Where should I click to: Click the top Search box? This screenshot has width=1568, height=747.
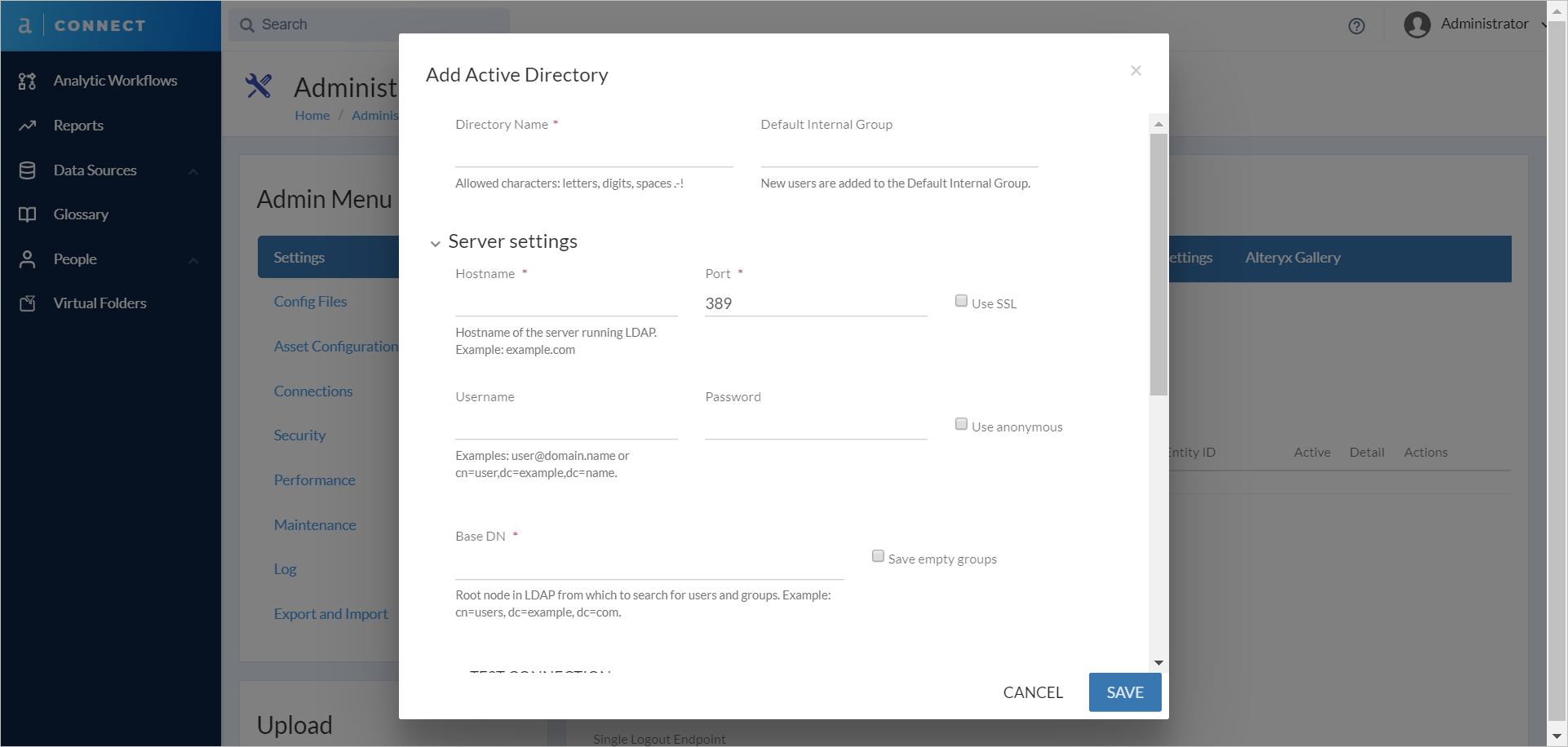click(x=369, y=25)
